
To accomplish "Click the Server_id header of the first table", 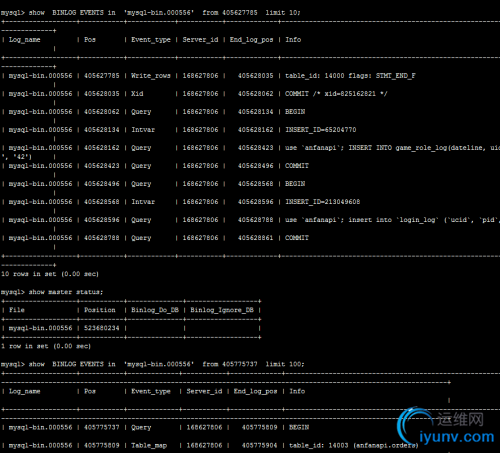I will [x=200, y=40].
